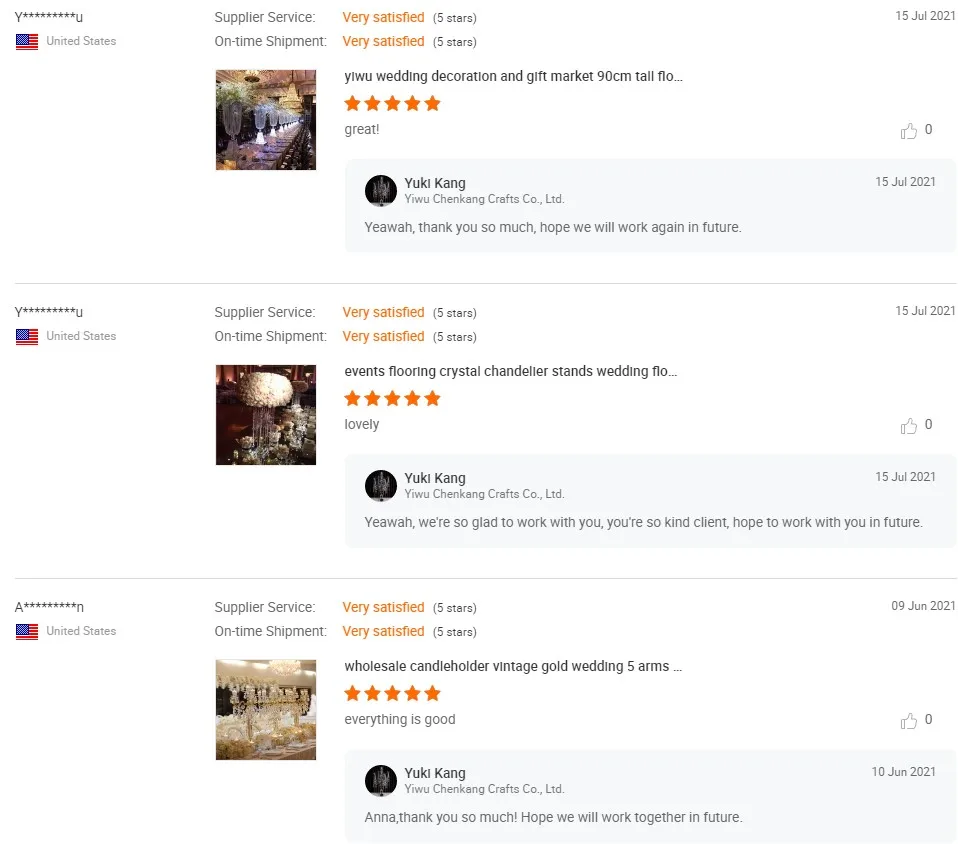View the gold candleholder review photo

(266, 710)
